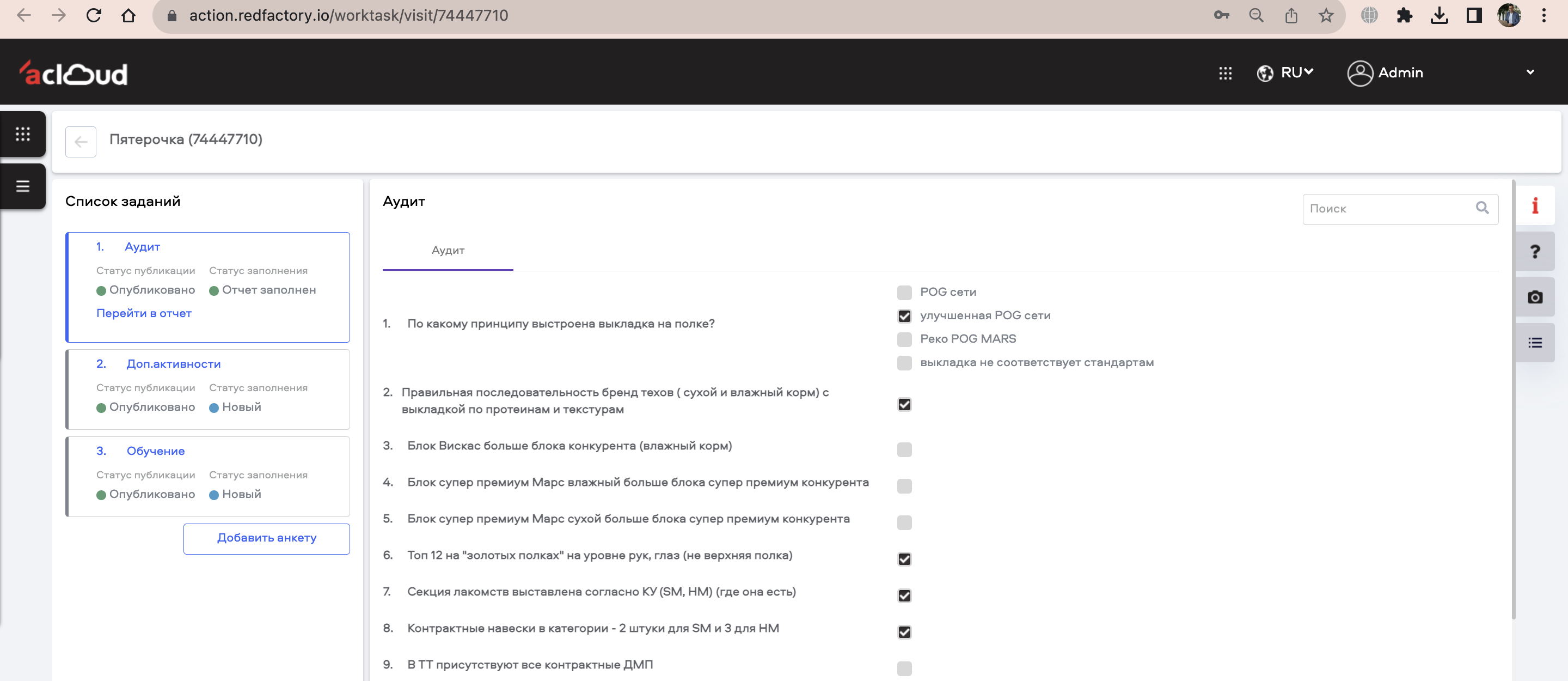Image resolution: width=1568 pixels, height=681 pixels.
Task: Check the Реко POG MARS option
Action: 904,339
